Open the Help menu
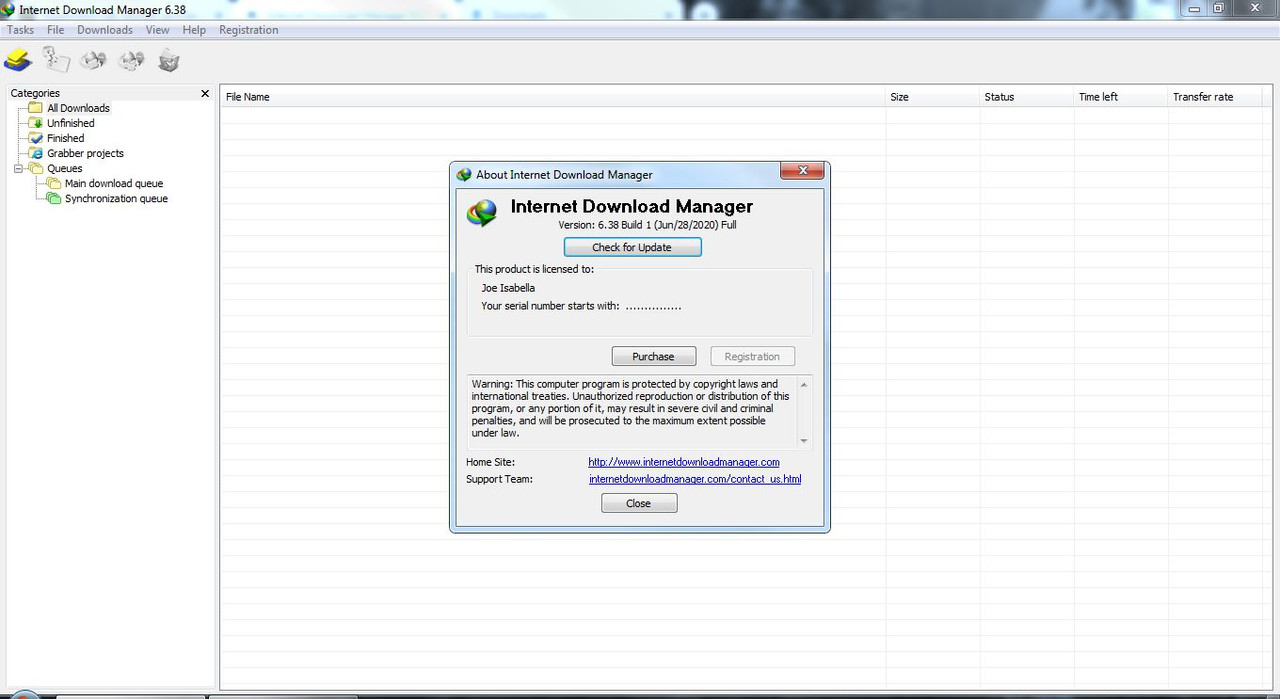The image size is (1280, 699). (x=194, y=30)
